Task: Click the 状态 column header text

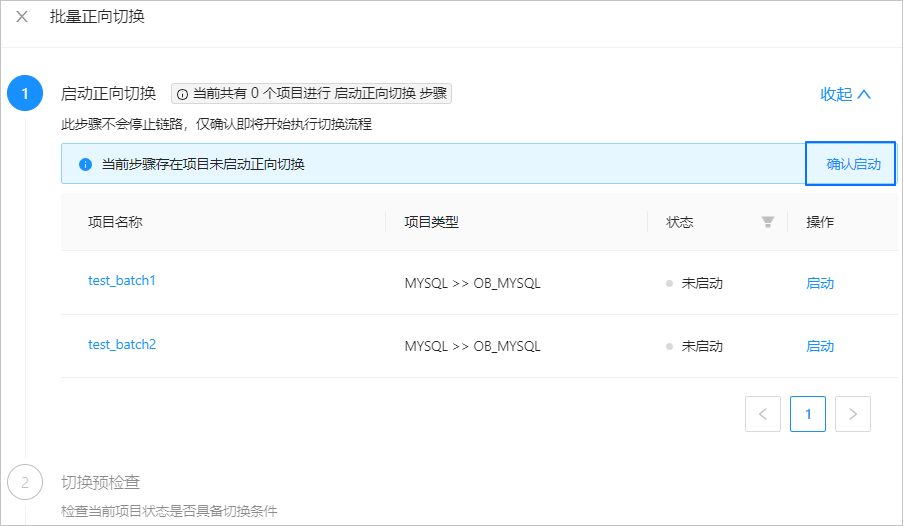Action: (x=680, y=222)
